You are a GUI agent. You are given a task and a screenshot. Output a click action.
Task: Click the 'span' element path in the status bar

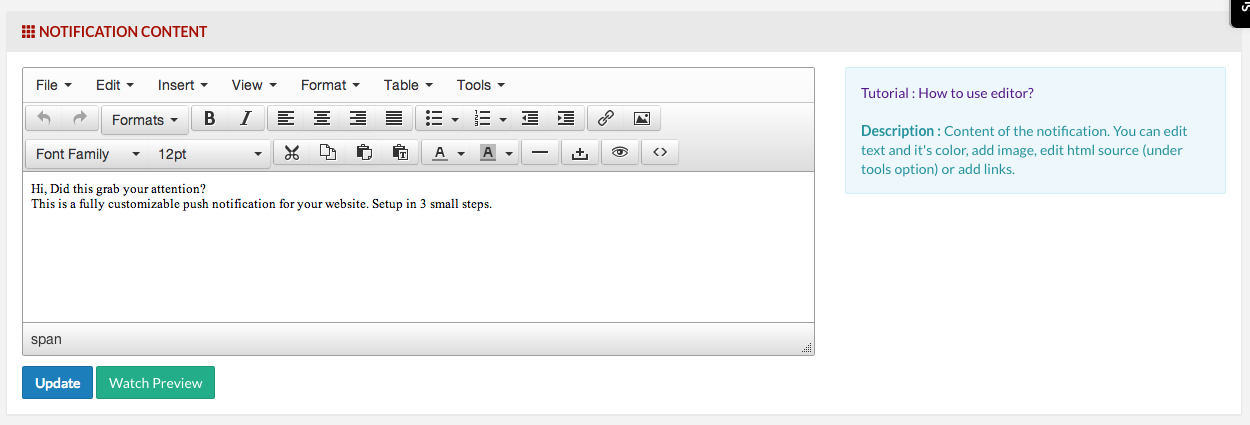click(46, 339)
